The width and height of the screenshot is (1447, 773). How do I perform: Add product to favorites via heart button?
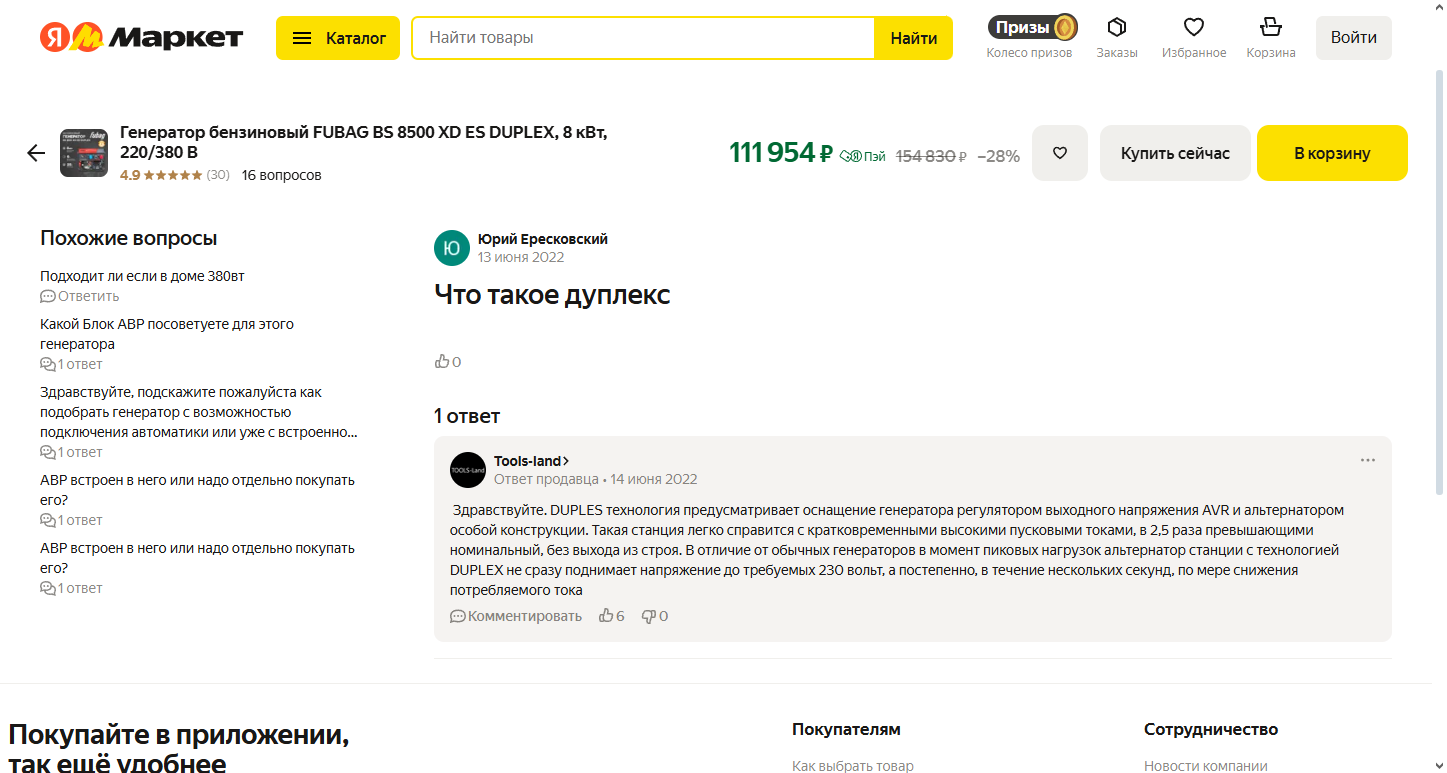(1059, 153)
